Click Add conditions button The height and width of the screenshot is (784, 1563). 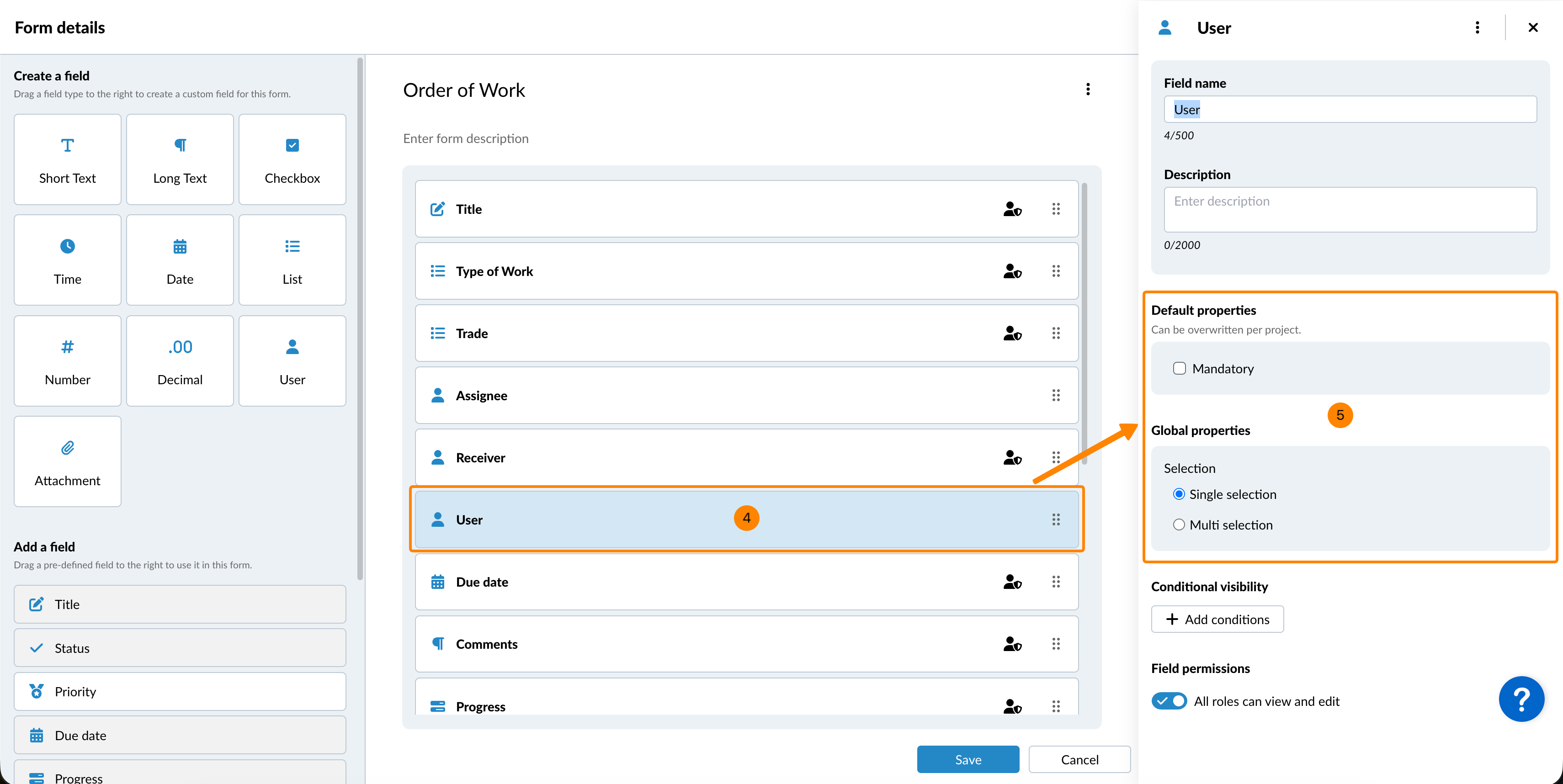click(1217, 619)
